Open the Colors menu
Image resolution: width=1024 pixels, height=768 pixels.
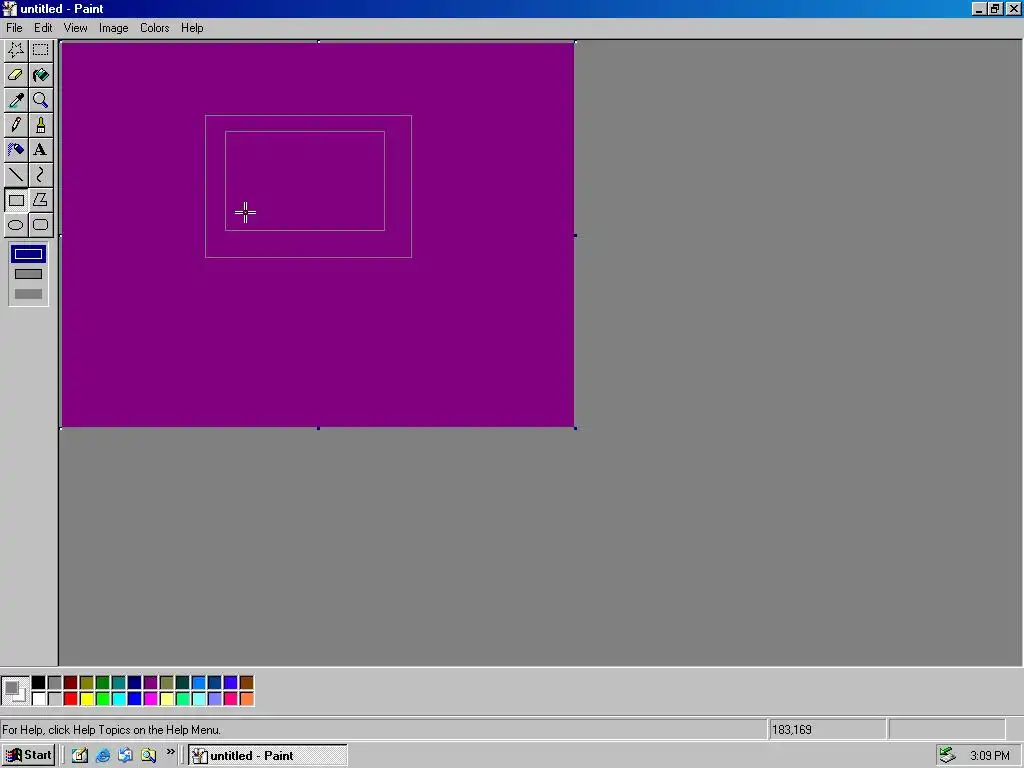tap(154, 28)
